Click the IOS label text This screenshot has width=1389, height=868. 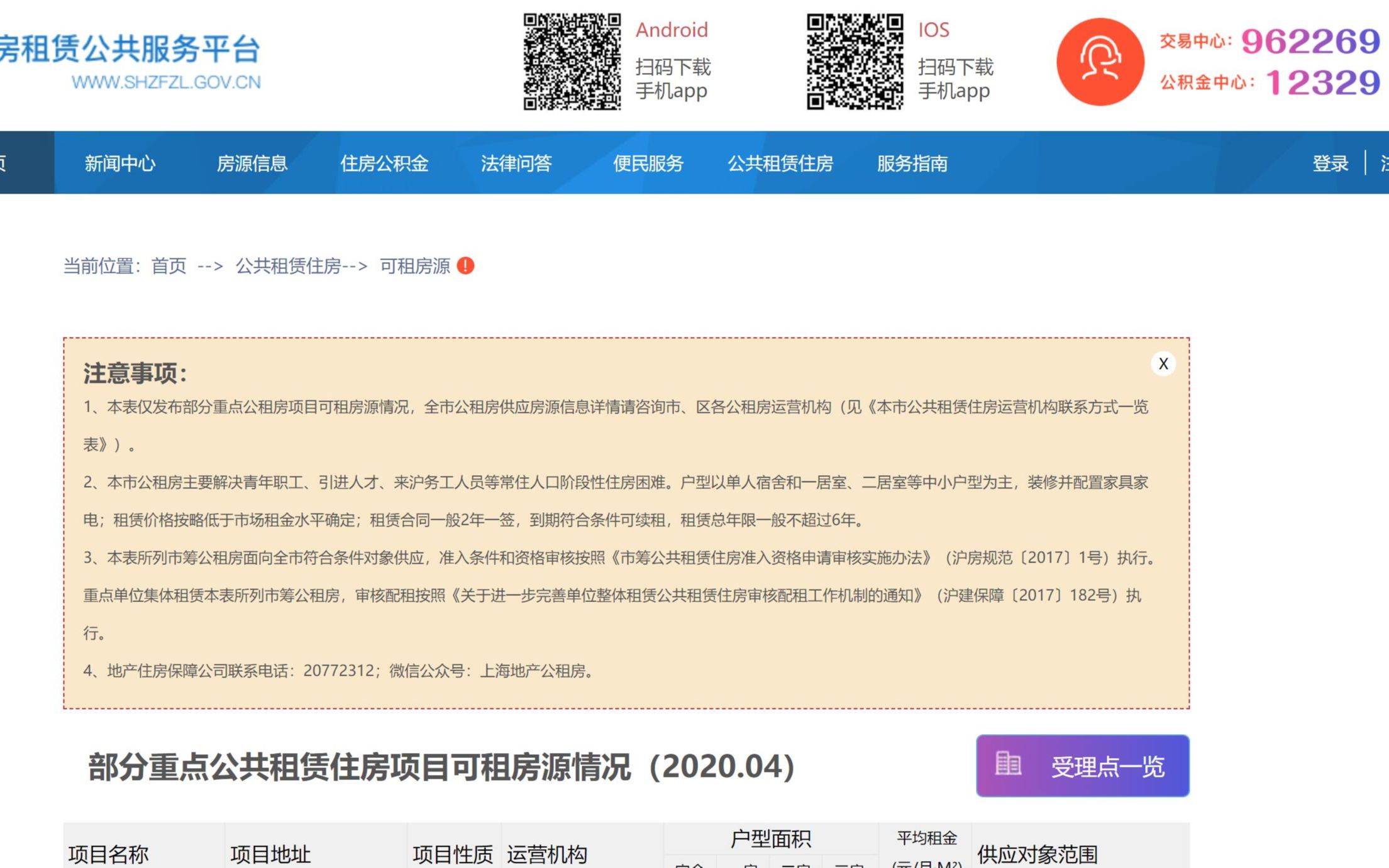934,30
